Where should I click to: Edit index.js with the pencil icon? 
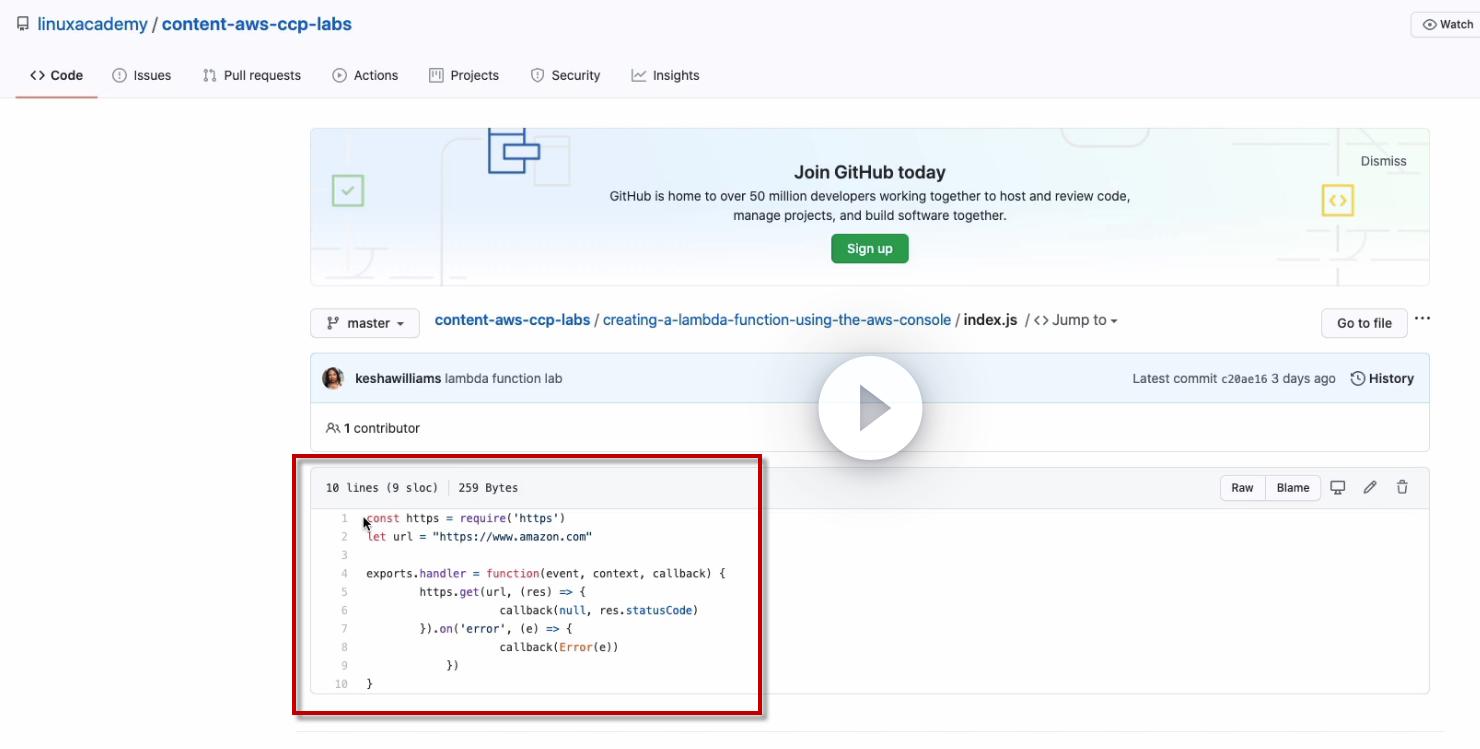point(1370,487)
